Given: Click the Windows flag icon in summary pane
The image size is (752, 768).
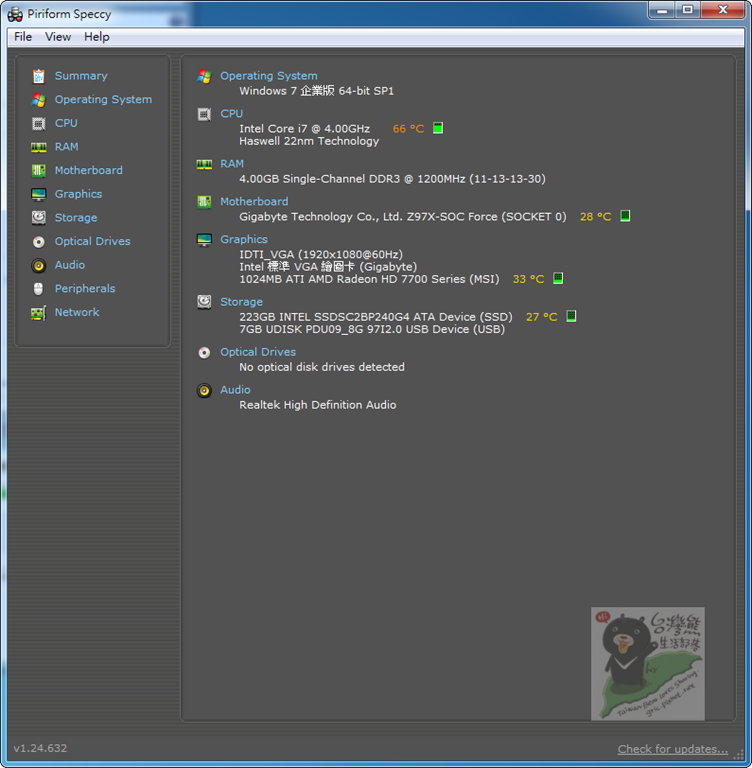Looking at the screenshot, I should point(204,76).
